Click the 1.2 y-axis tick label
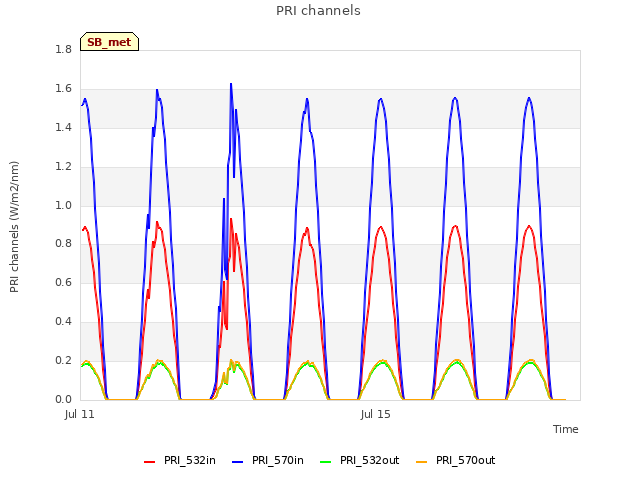Screen dimensions: 640x480 pos(63,167)
